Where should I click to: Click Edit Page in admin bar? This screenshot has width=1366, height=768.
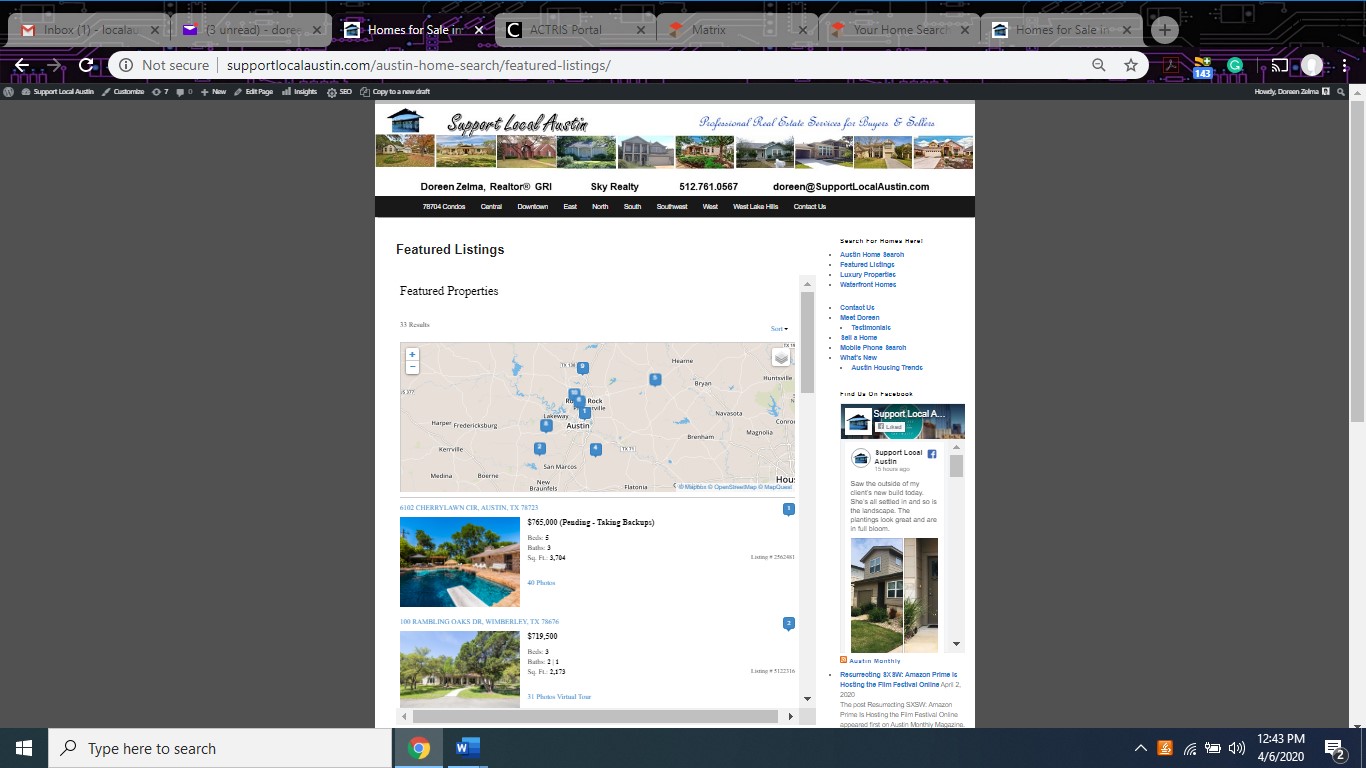pos(254,91)
